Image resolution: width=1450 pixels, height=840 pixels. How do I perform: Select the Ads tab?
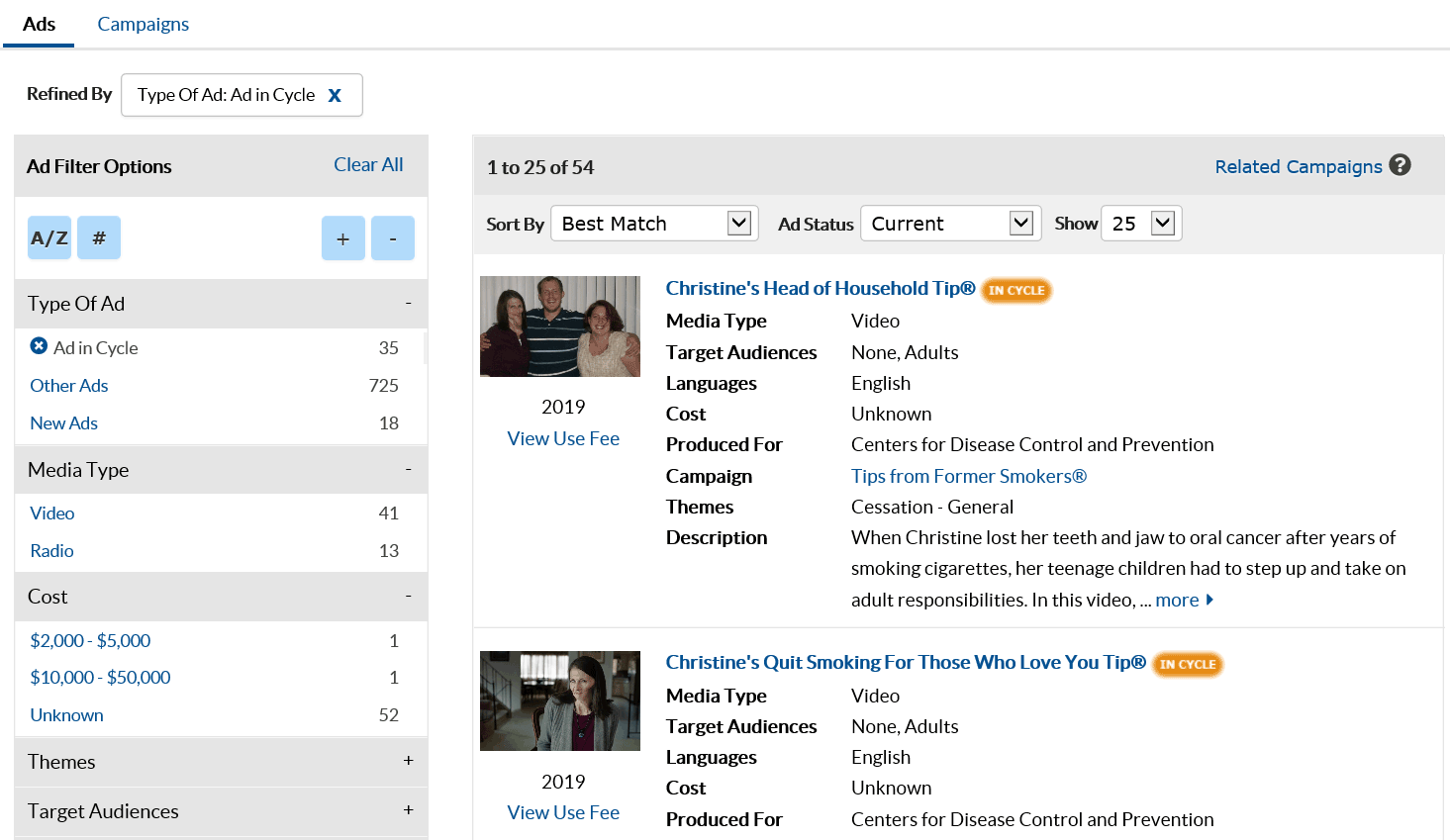click(x=39, y=24)
